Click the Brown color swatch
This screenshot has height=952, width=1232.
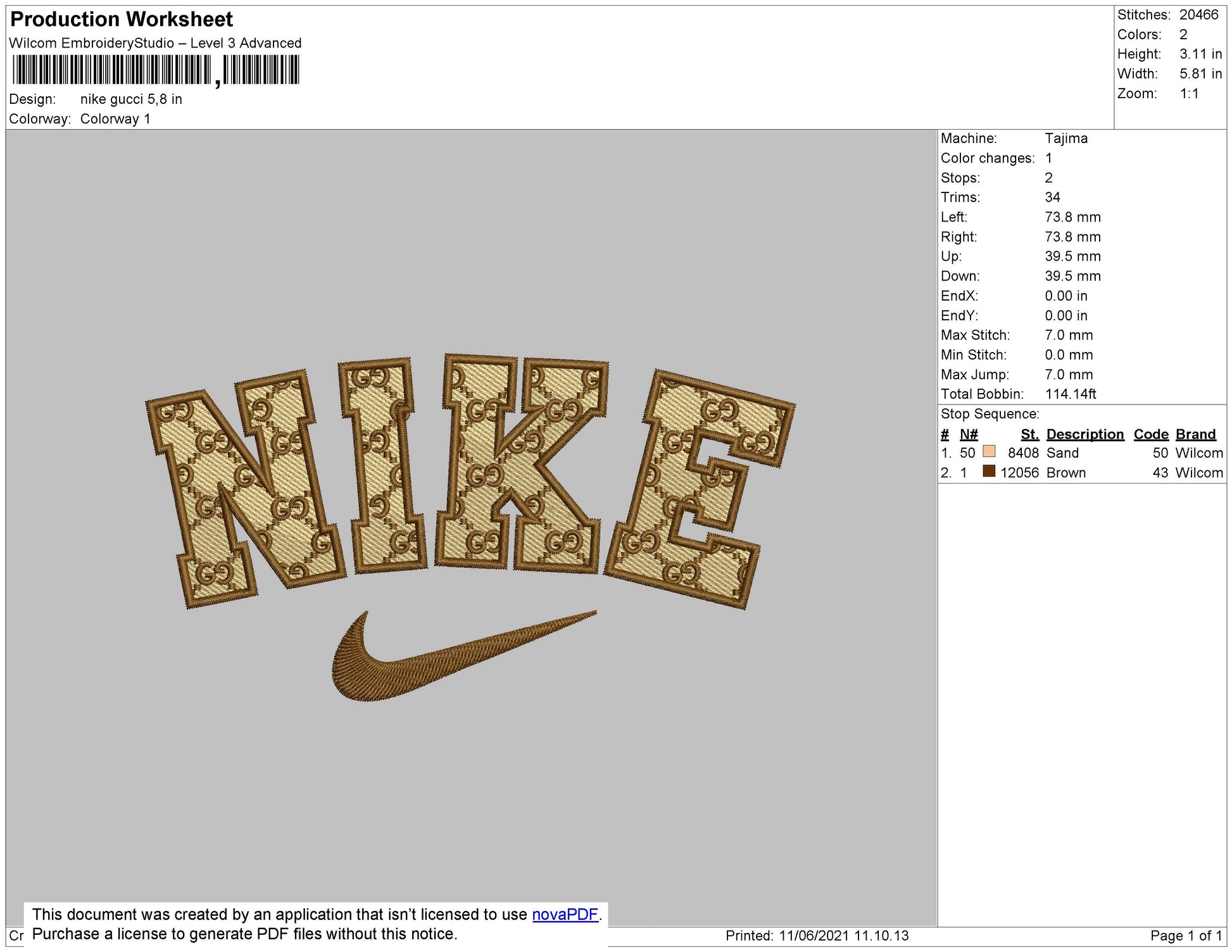pos(989,472)
